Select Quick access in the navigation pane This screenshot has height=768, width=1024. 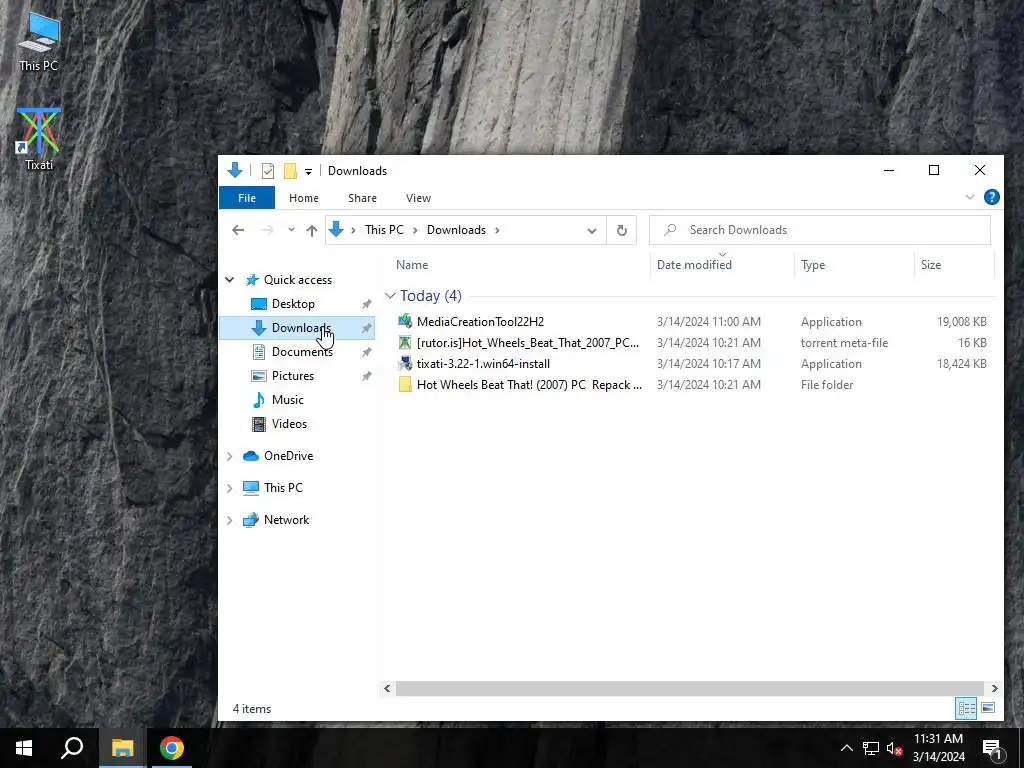[298, 280]
